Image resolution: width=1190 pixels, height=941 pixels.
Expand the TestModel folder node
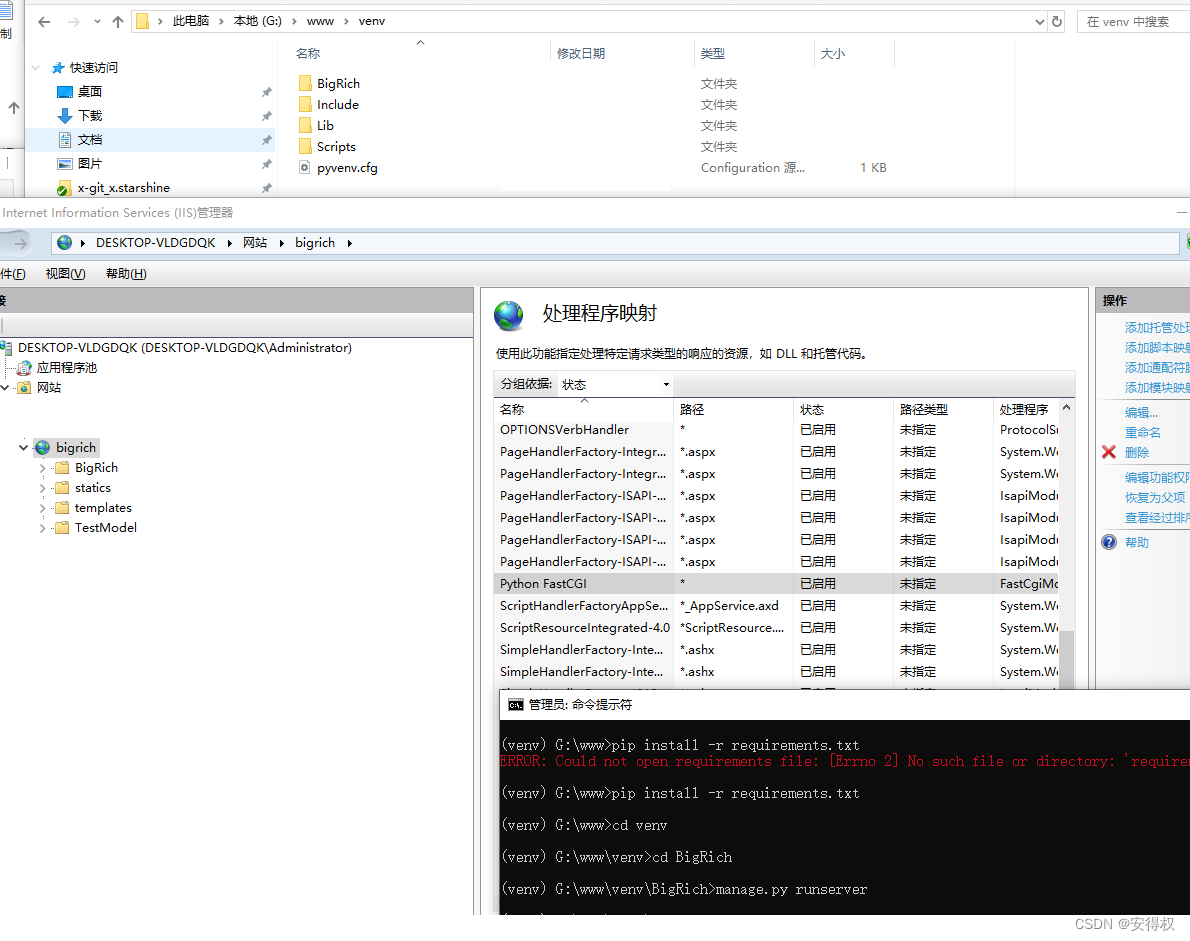point(42,527)
